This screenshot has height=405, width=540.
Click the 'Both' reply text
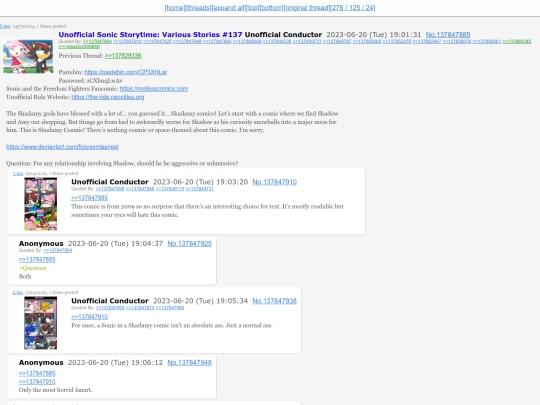click(x=25, y=276)
